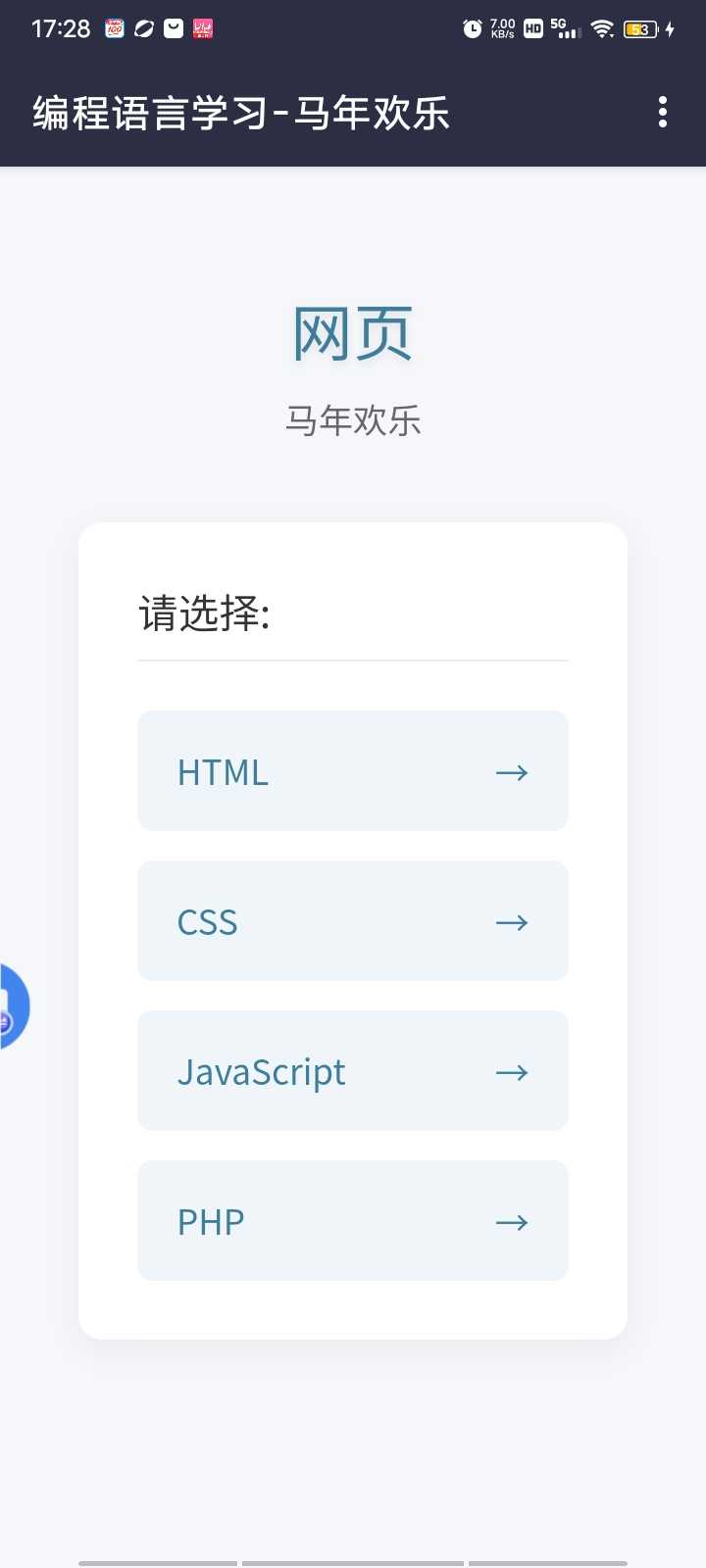Choose the PHP option label
The image size is (706, 1568).
tap(211, 1222)
